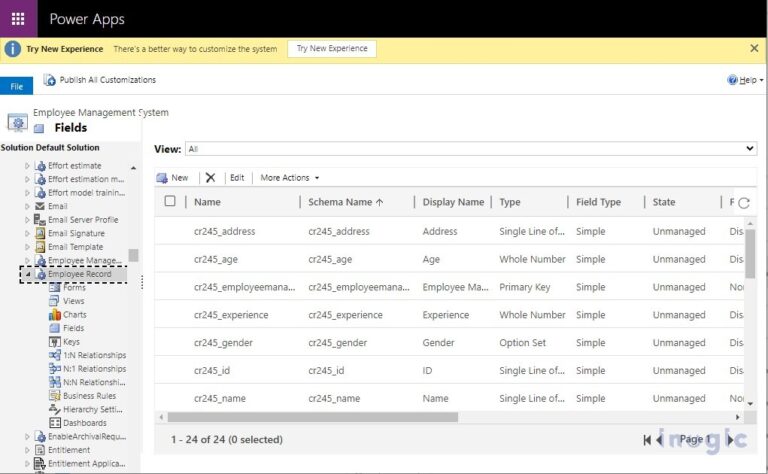Sort by the Schema Name column header
This screenshot has height=474, width=768.
click(345, 202)
